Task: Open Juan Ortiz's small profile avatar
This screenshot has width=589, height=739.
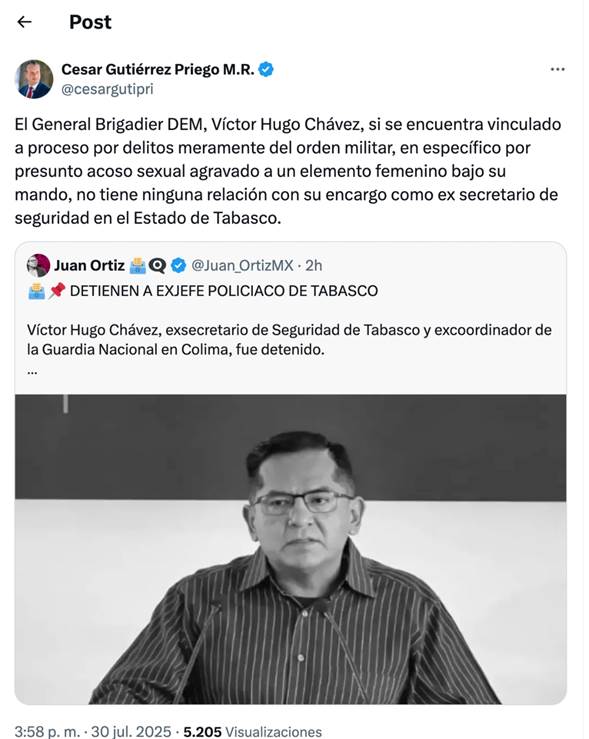Action: point(38,265)
